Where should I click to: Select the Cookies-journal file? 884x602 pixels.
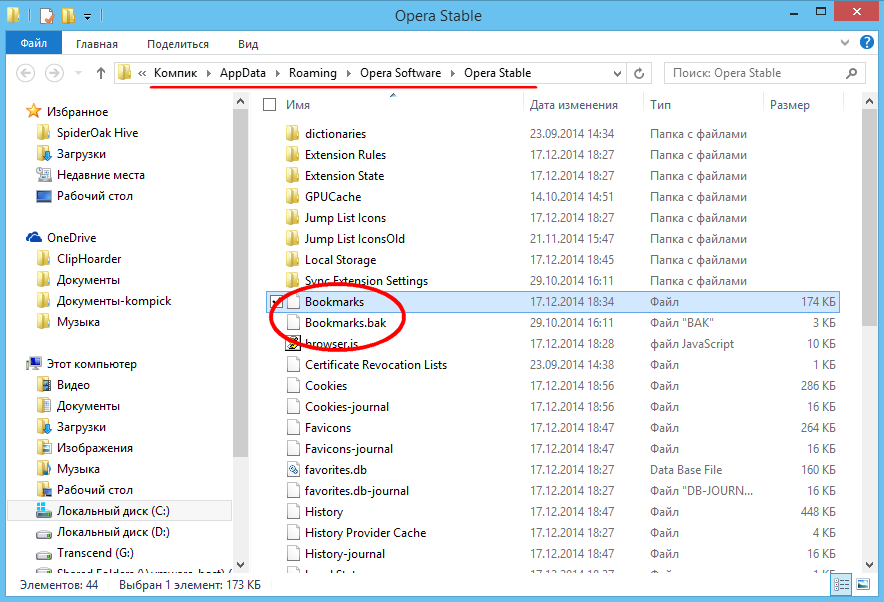coord(347,407)
